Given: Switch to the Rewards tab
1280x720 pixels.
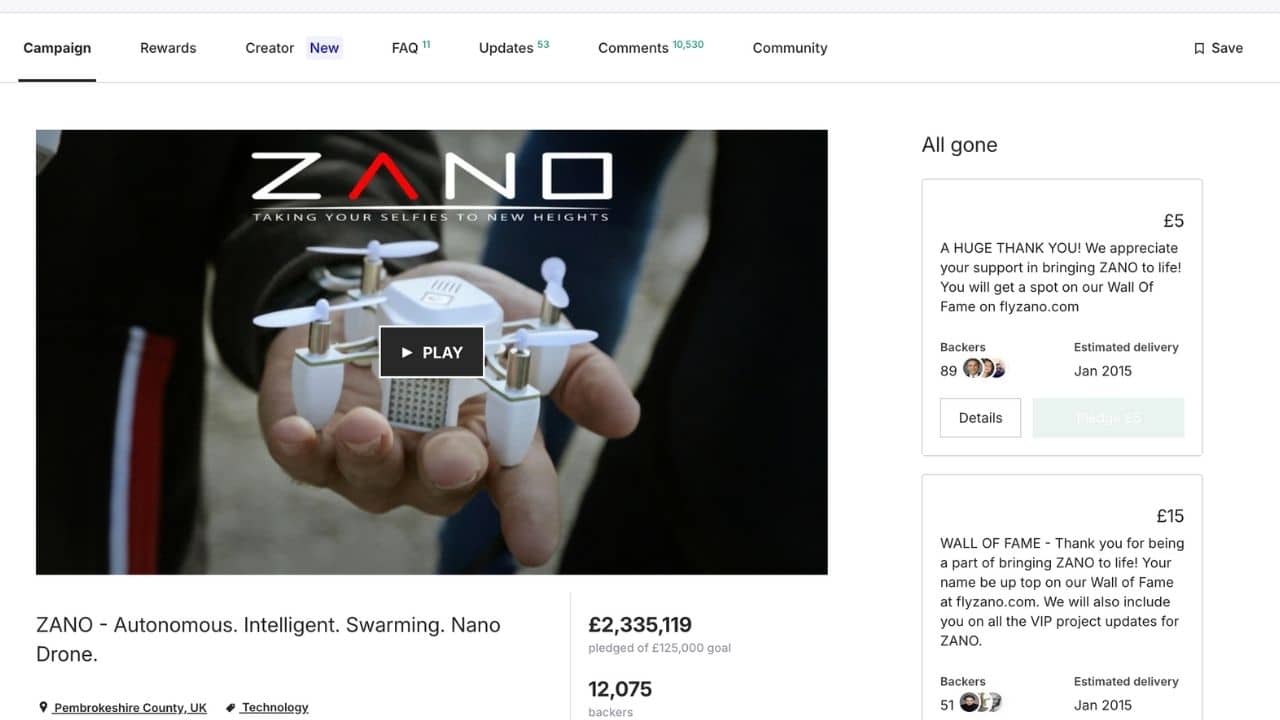Looking at the screenshot, I should [168, 48].
